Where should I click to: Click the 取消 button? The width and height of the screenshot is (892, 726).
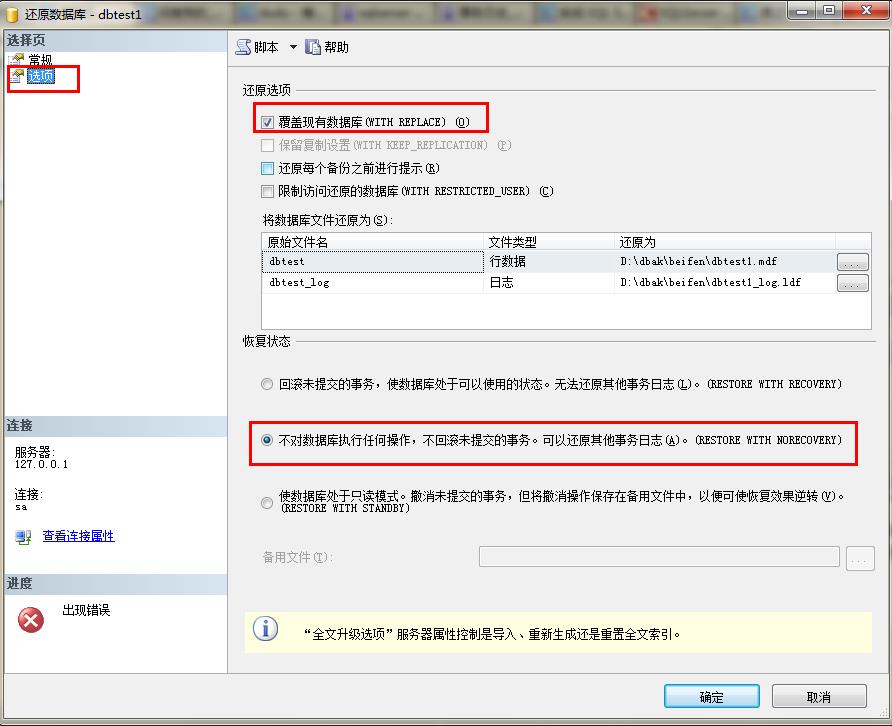click(819, 696)
